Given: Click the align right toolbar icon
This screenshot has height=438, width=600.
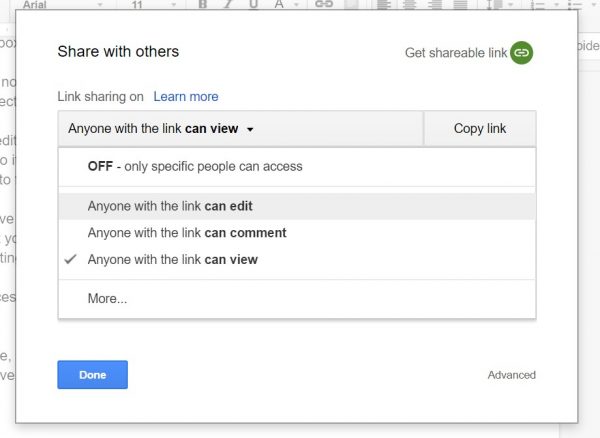Looking at the screenshot, I should 434,5.
